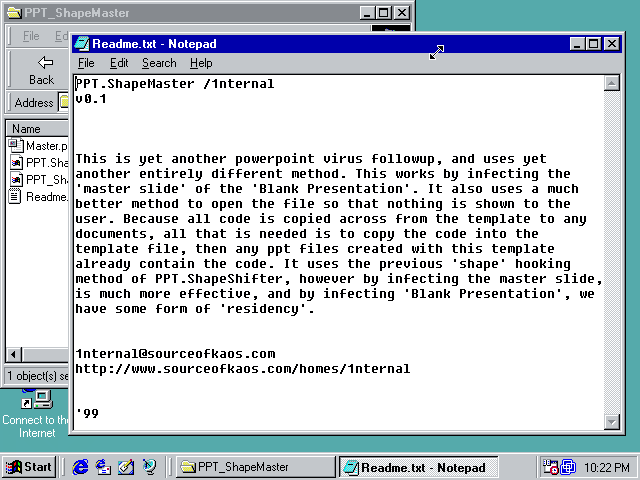
Task: Launch Outlook Express from Quick Launch
Action: coord(103,467)
